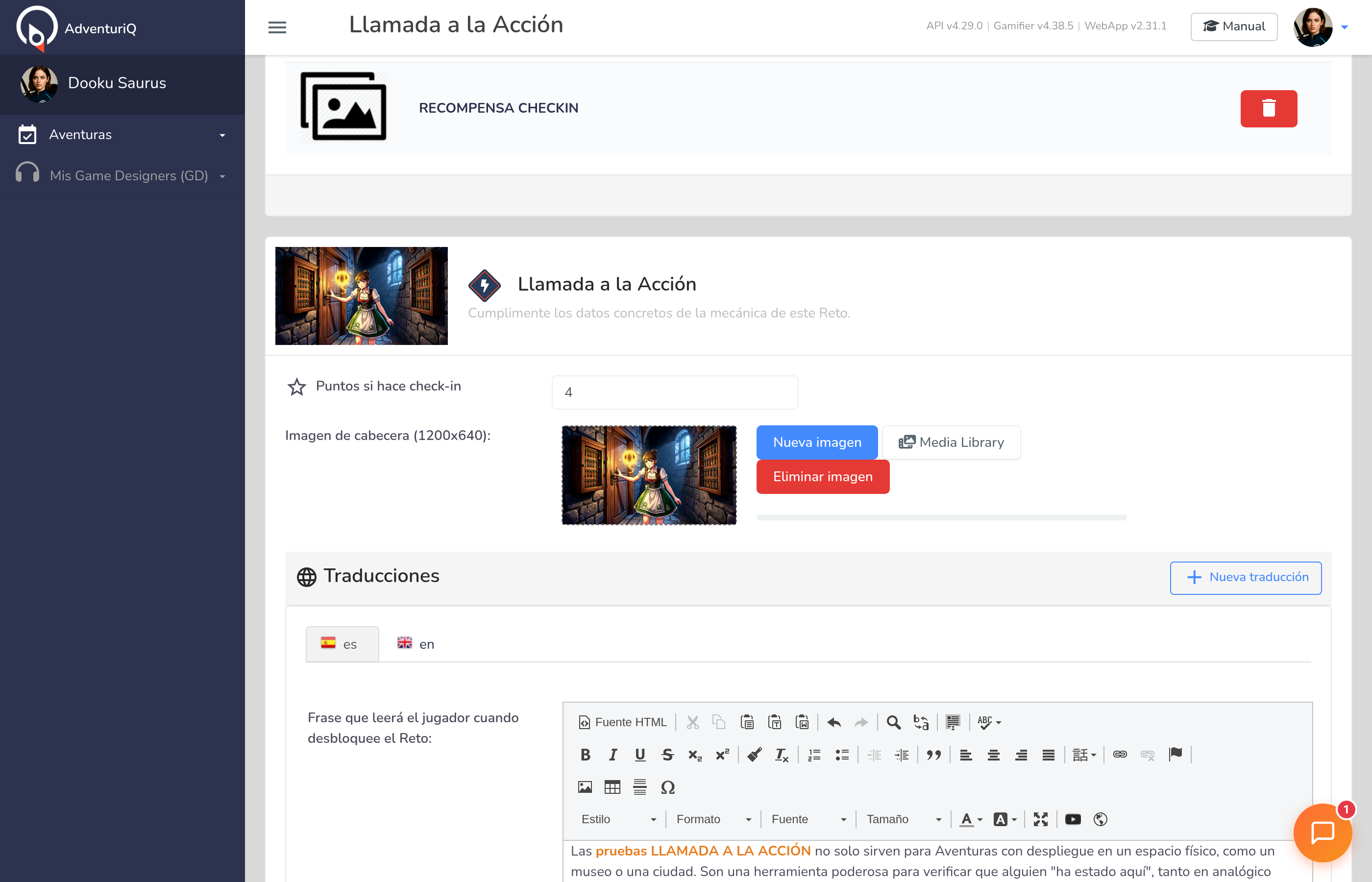Click the Remove Format icon
Screen dimensions: 1372x882
pyautogui.click(x=782, y=755)
